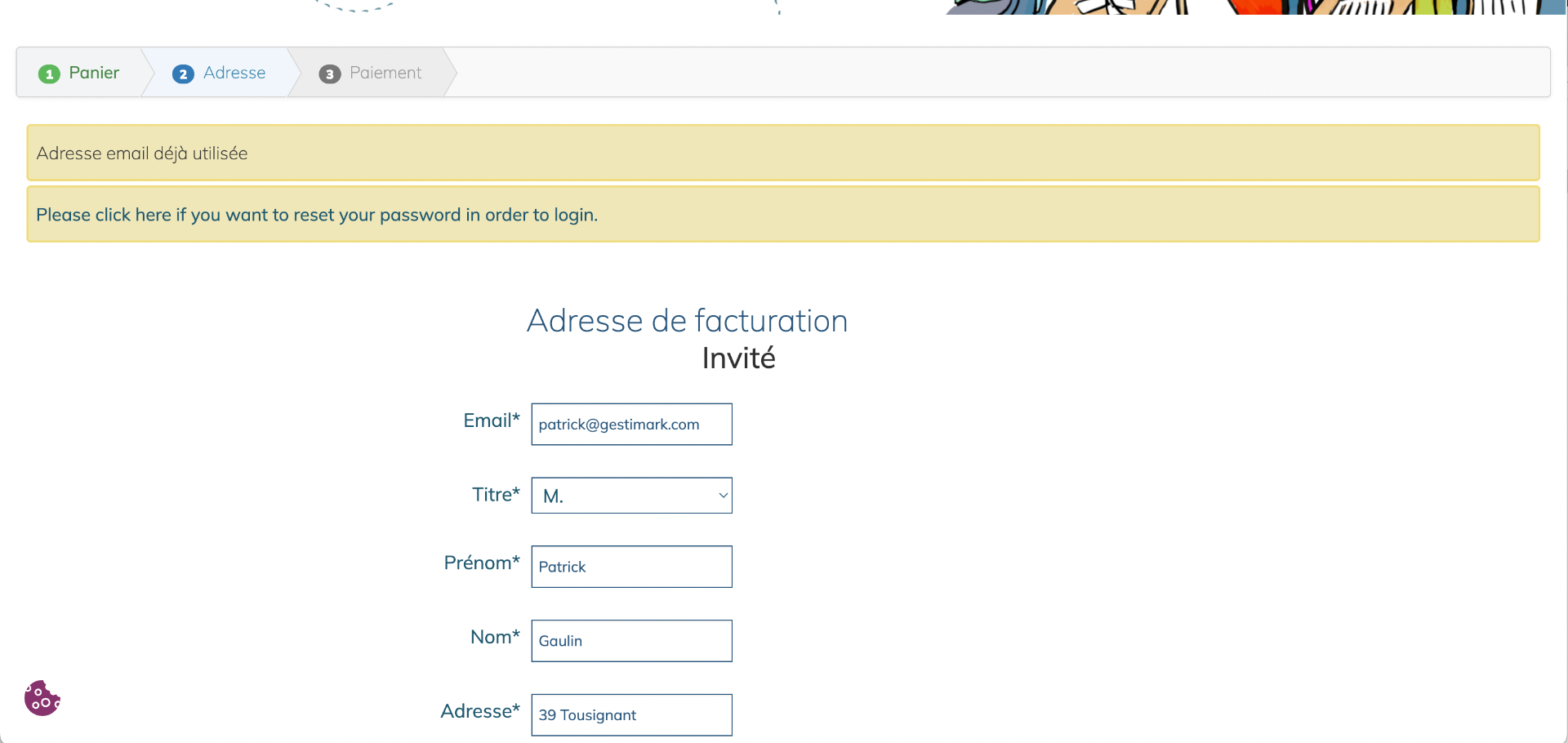Screen dimensions: 1568x743
Task: Click the 'Adresse de facturation' heading
Action: coord(687,321)
